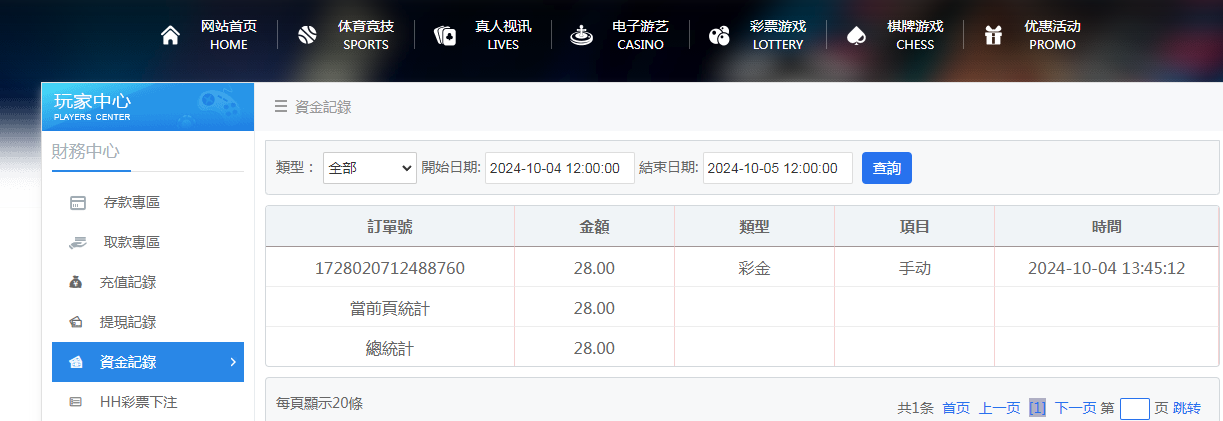The image size is (1223, 421).
Task: Open 取款專區 in the sidebar
Action: click(130, 243)
